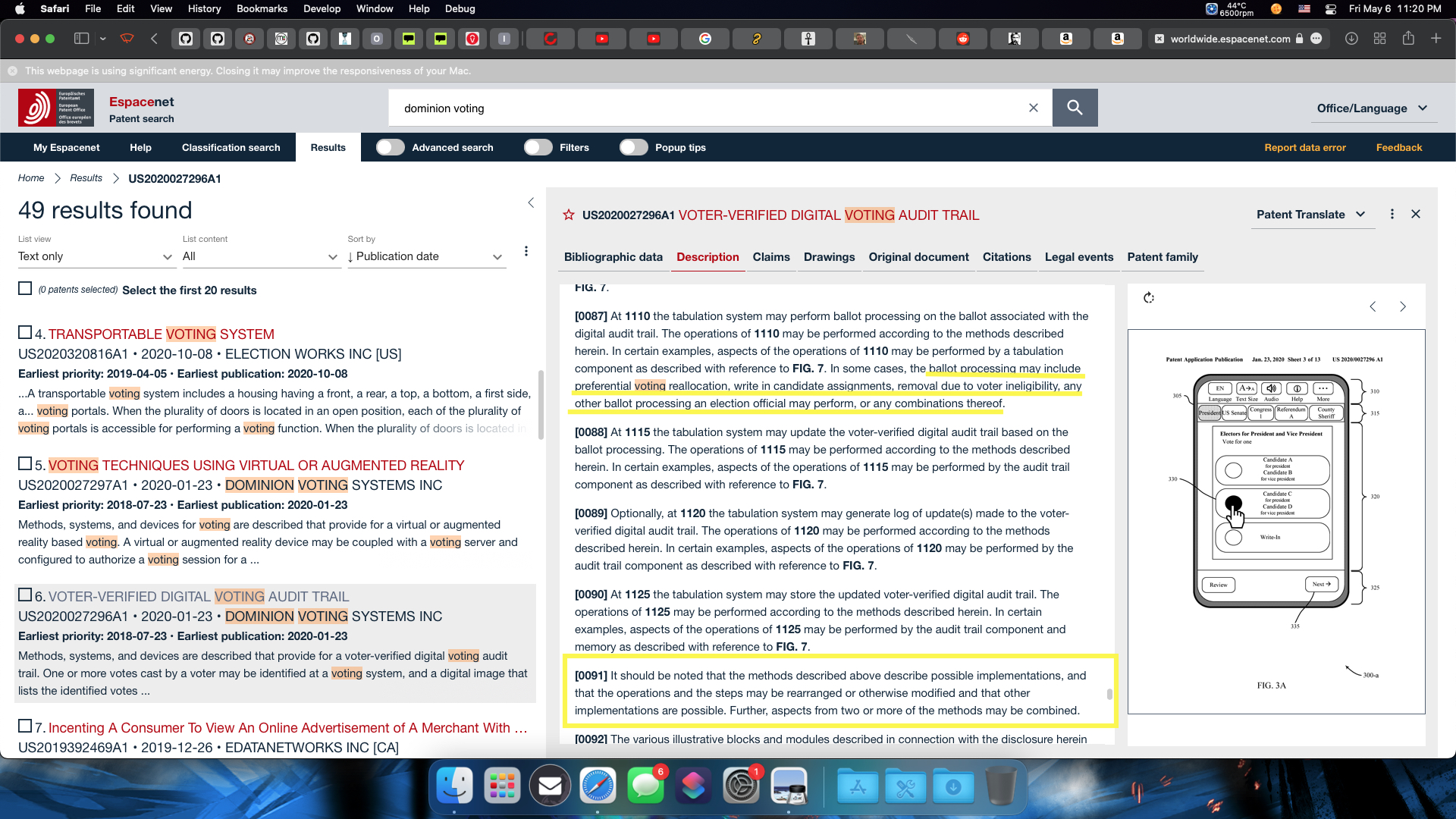Viewport: 1456px width, 819px height.
Task: Open the Google tab in tab bar
Action: pos(705,39)
